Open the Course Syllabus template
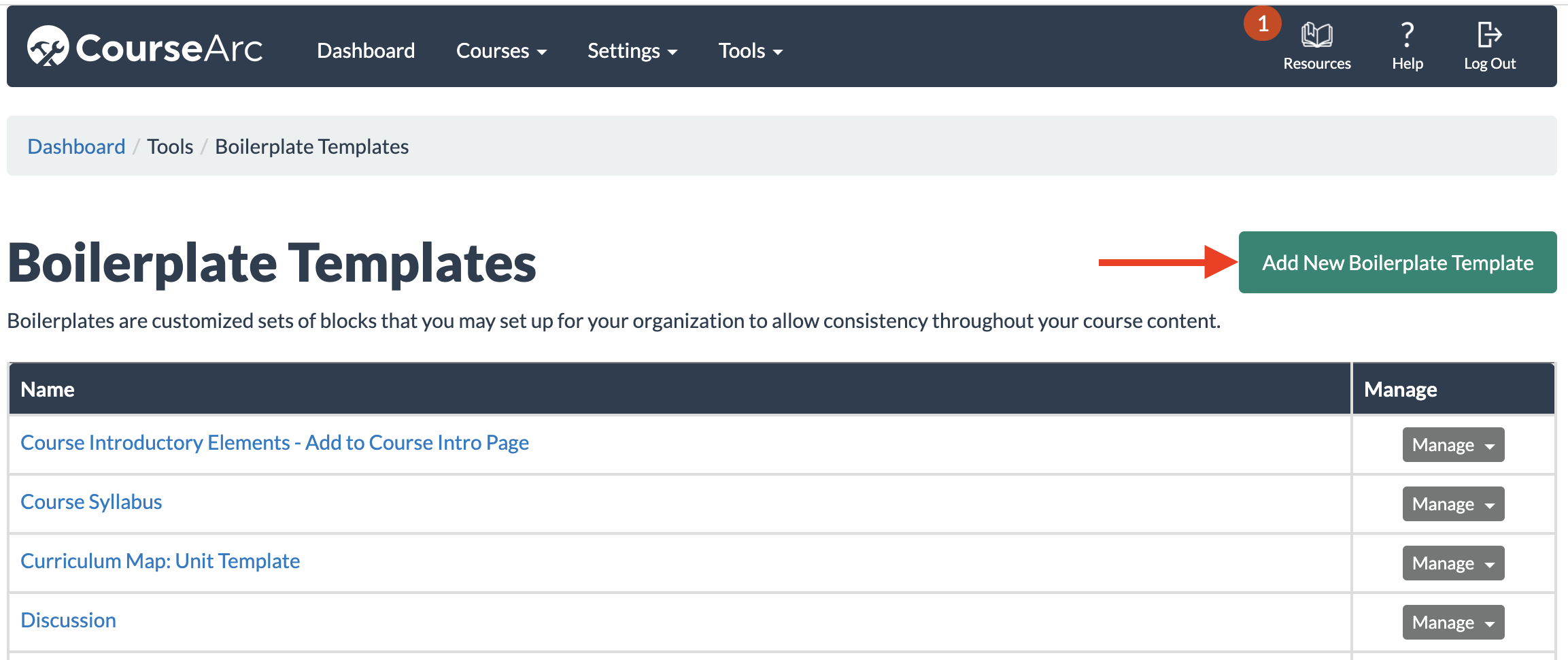The image size is (1568, 660). [91, 502]
